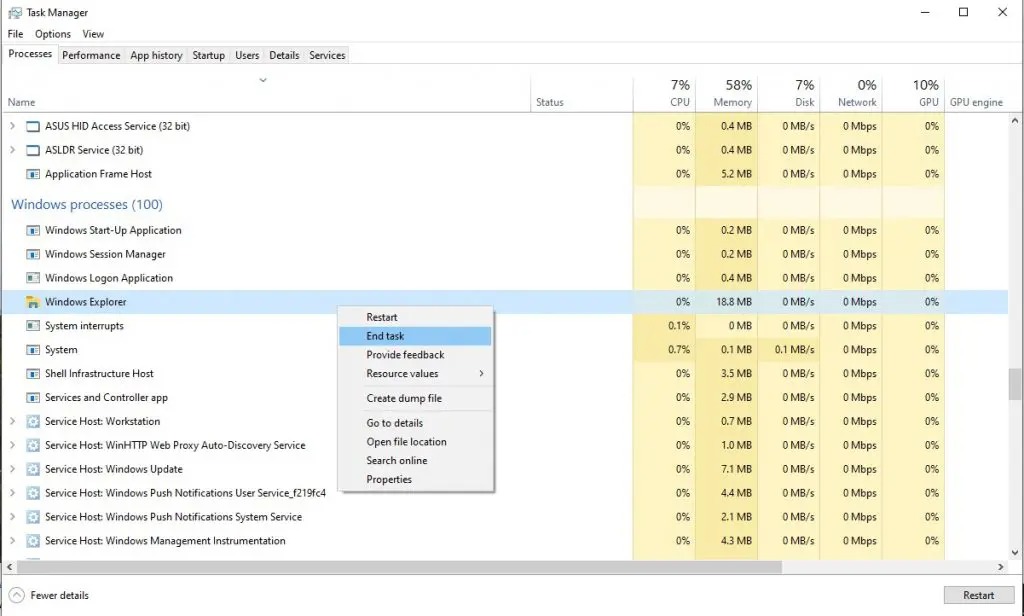Click the Windows Explorer folder icon
The image size is (1024, 616).
point(33,302)
